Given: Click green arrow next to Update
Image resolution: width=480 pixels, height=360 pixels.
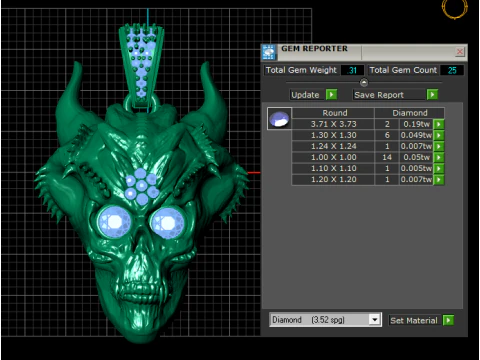Looking at the screenshot, I should point(331,95).
